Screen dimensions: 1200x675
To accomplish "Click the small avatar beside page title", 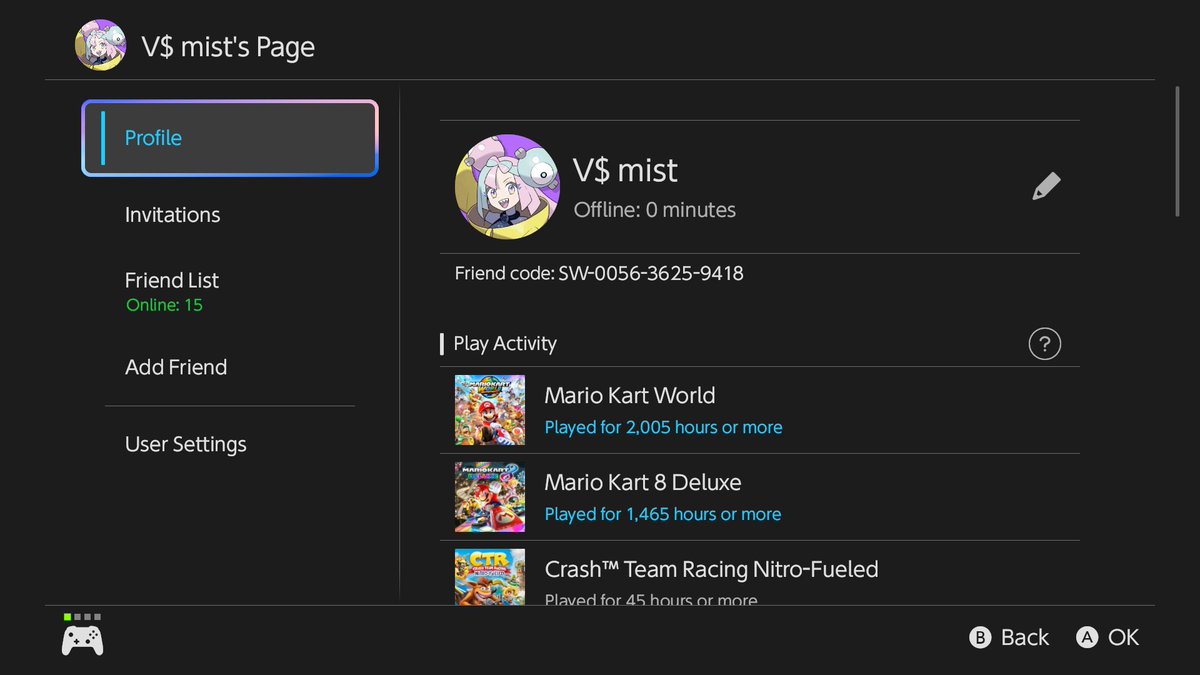I will [x=100, y=46].
